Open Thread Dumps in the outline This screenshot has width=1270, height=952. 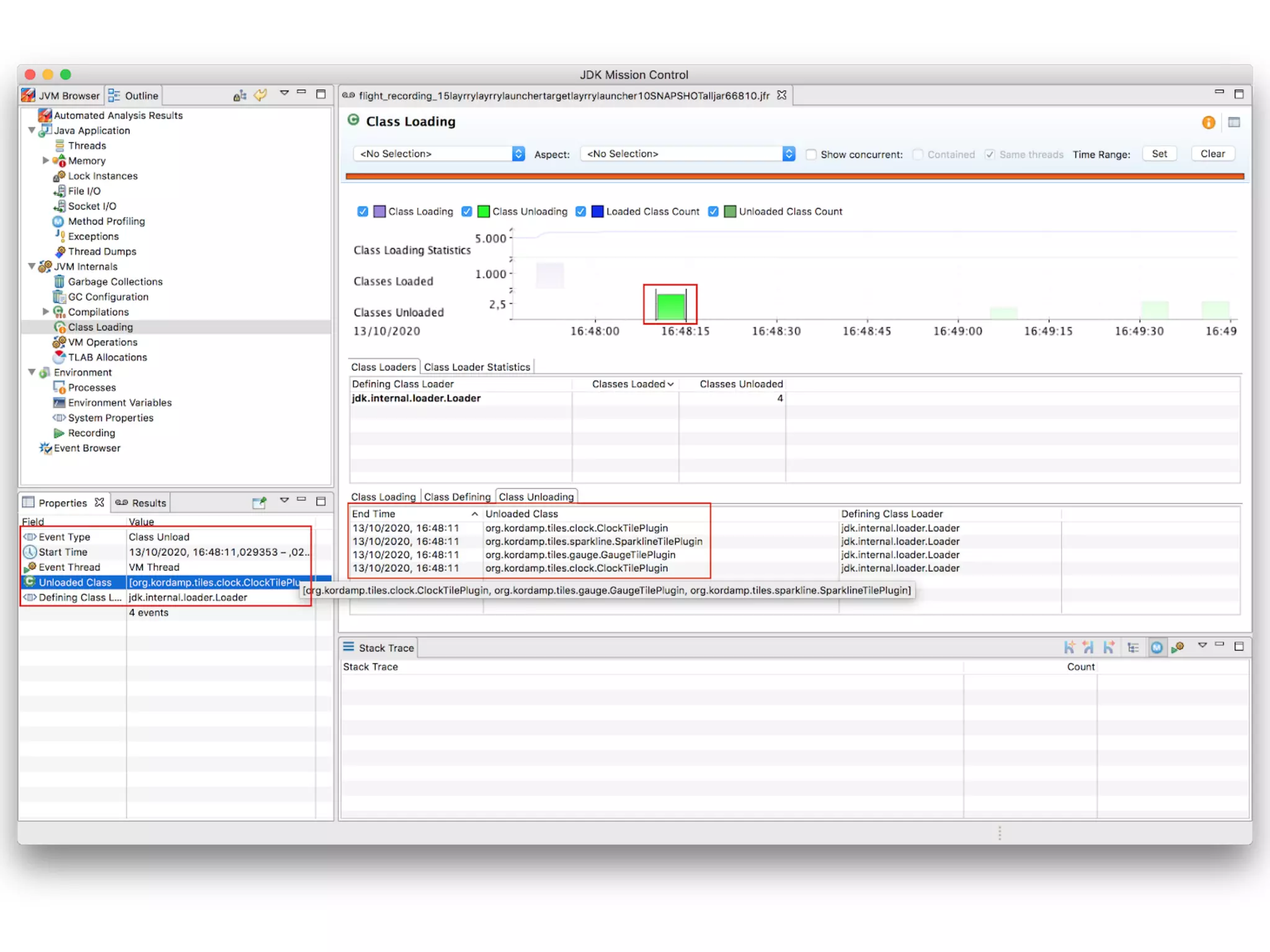(x=102, y=252)
